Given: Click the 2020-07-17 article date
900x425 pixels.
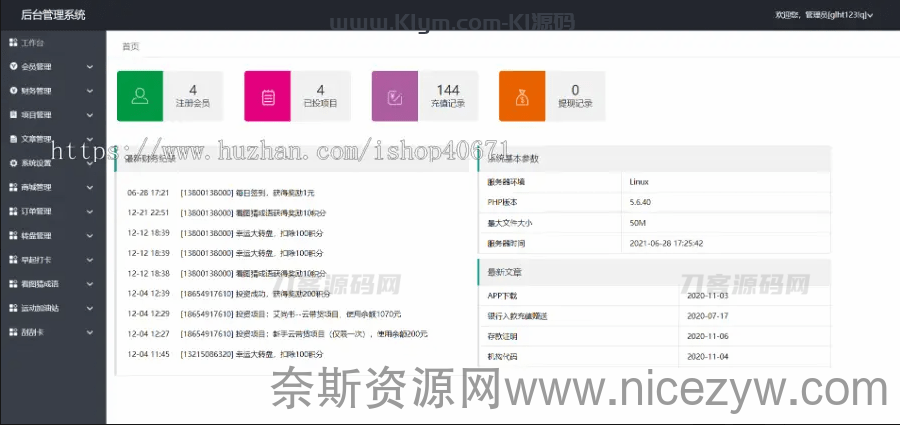Looking at the screenshot, I should click(x=708, y=316).
